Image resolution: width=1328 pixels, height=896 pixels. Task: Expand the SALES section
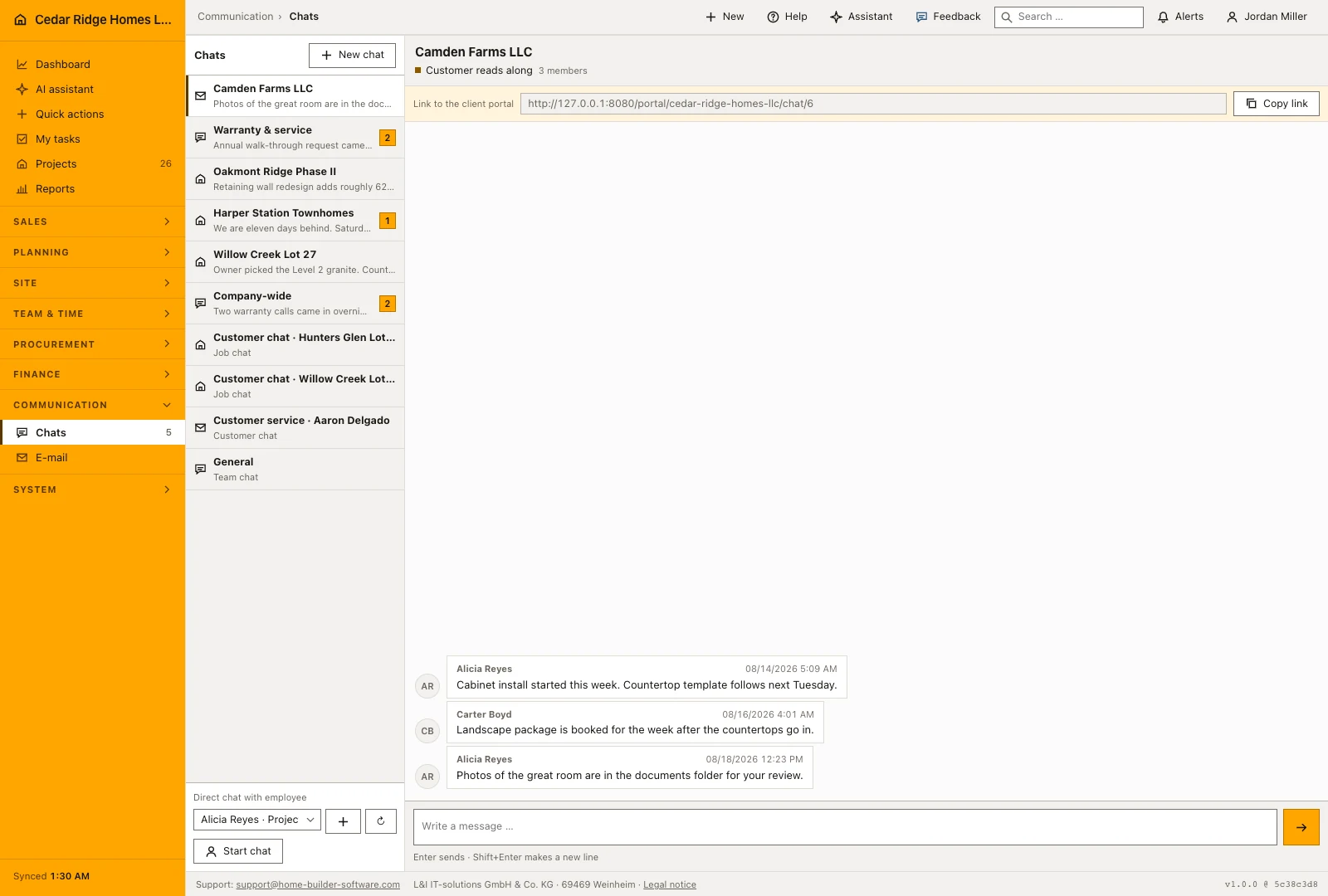point(92,222)
